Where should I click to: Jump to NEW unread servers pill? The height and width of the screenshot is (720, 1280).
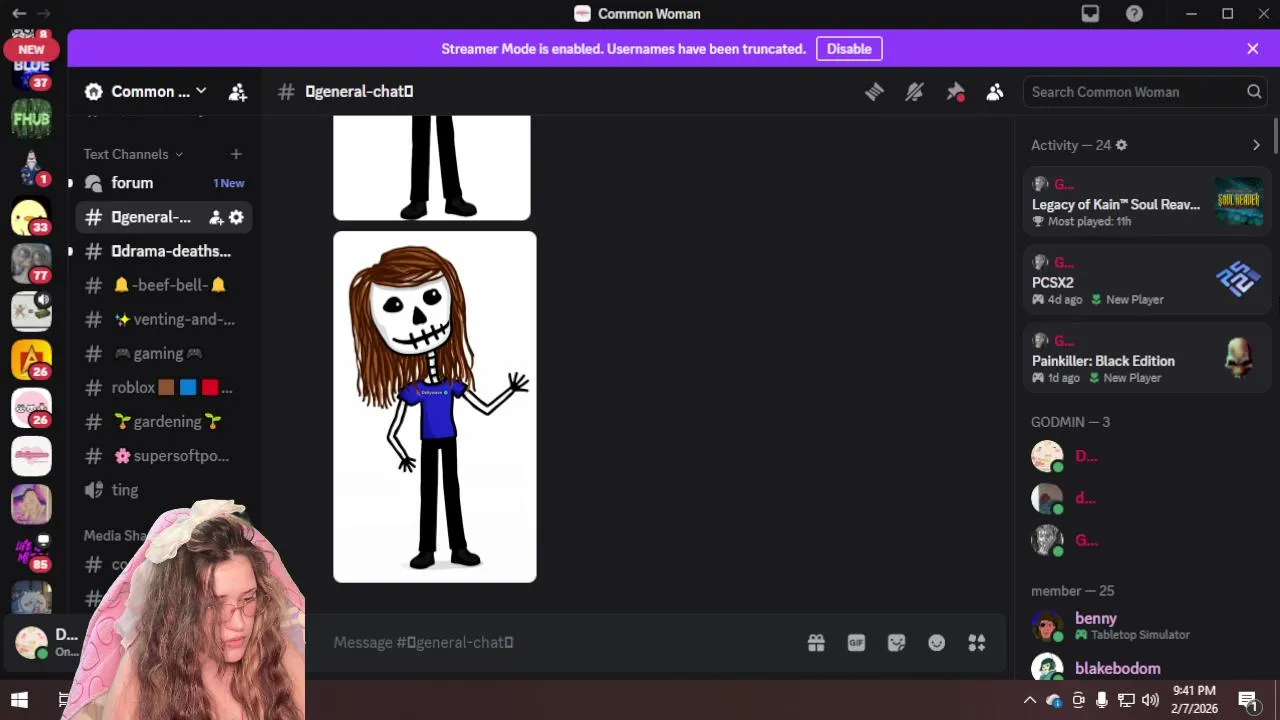tap(31, 49)
